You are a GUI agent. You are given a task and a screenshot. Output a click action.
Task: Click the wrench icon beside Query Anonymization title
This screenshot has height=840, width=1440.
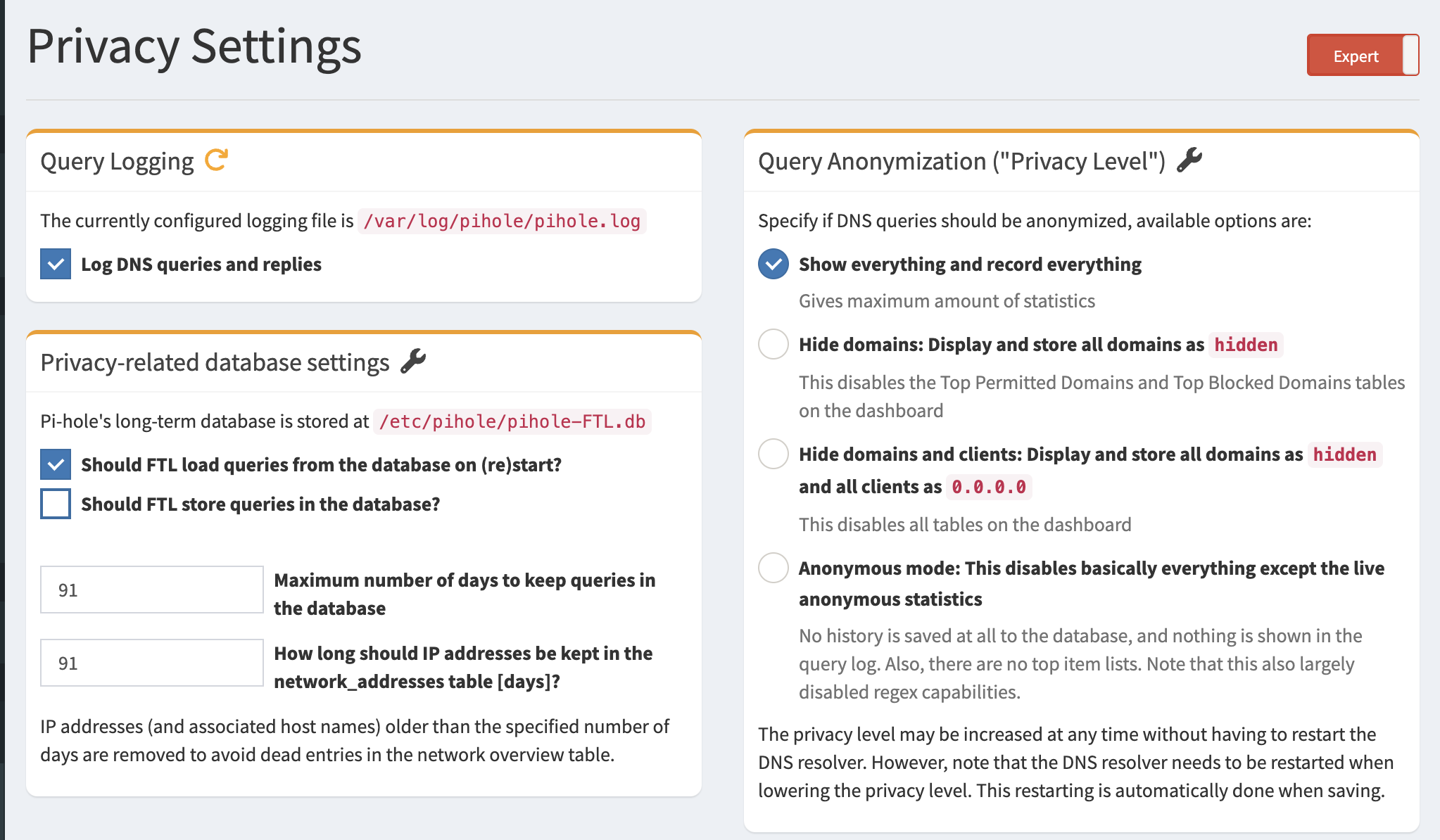point(1189,160)
